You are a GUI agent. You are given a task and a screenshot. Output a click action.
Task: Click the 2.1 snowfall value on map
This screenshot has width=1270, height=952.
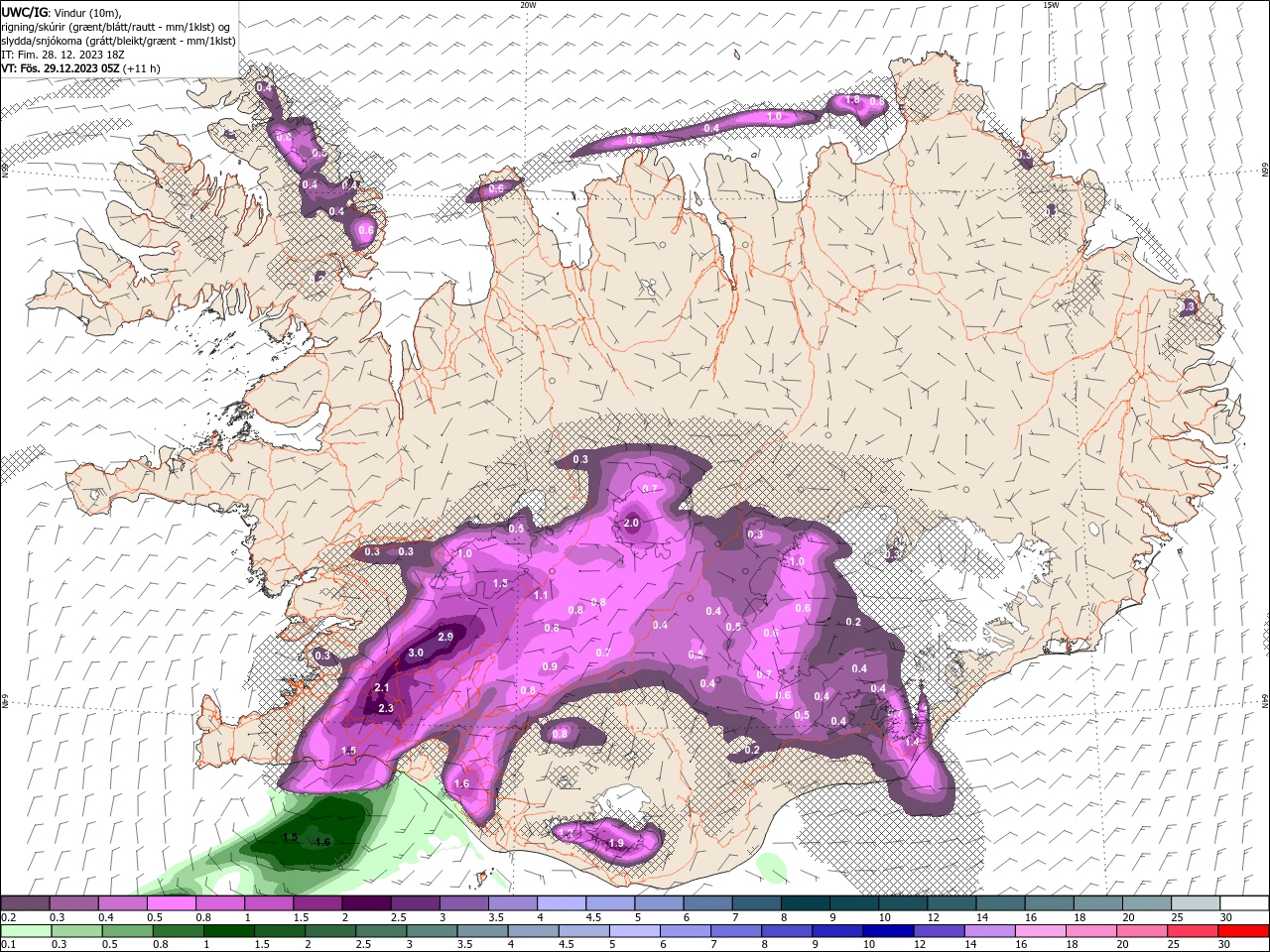(382, 688)
